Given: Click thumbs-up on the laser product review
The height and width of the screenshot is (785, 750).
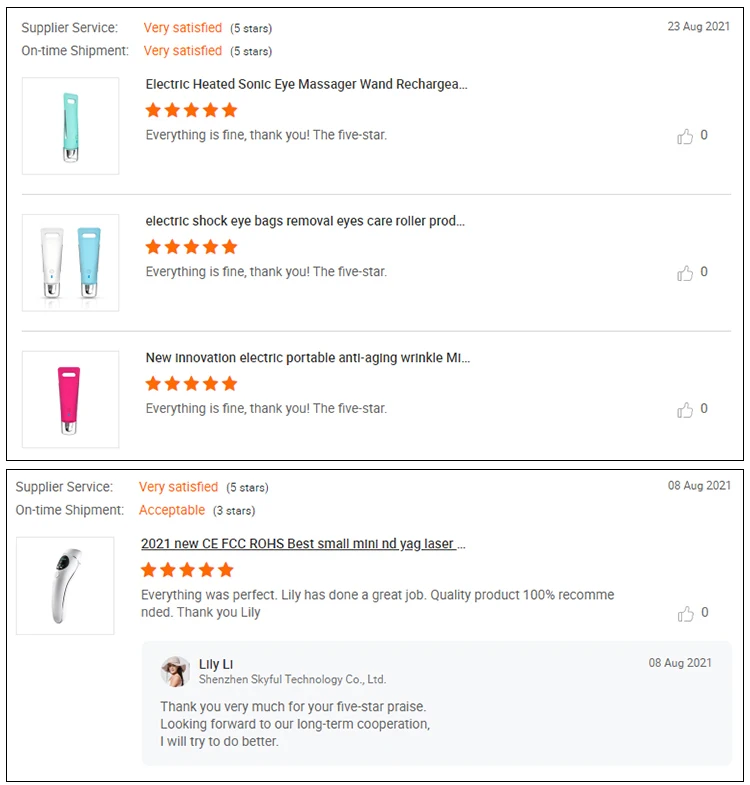Looking at the screenshot, I should (x=685, y=614).
